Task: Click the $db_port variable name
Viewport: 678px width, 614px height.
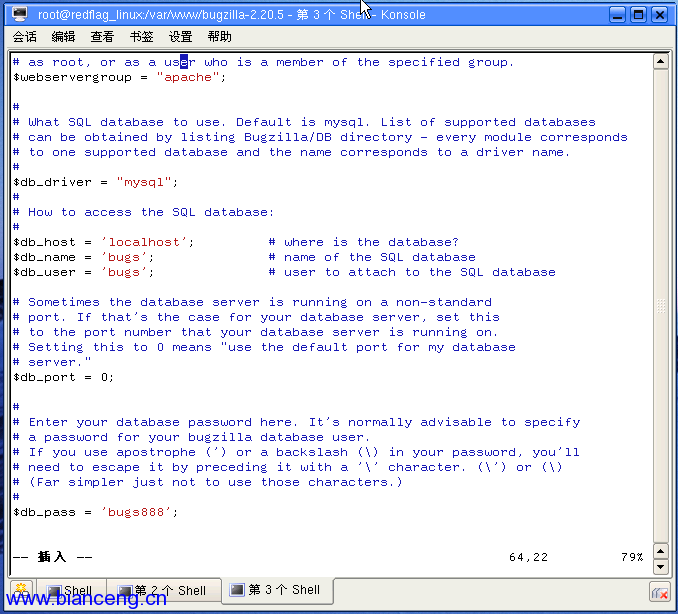Action: click(x=44, y=377)
